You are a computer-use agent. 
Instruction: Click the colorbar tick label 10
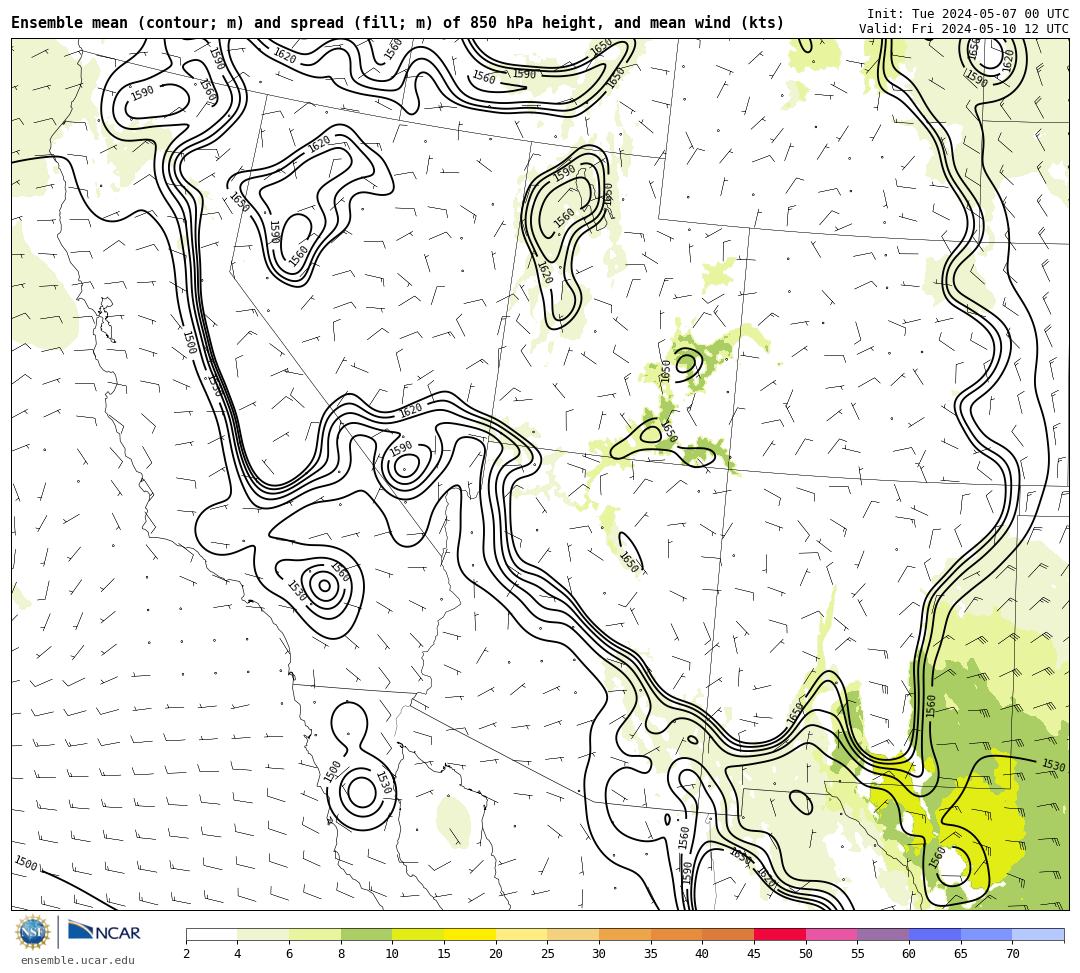coord(393,954)
